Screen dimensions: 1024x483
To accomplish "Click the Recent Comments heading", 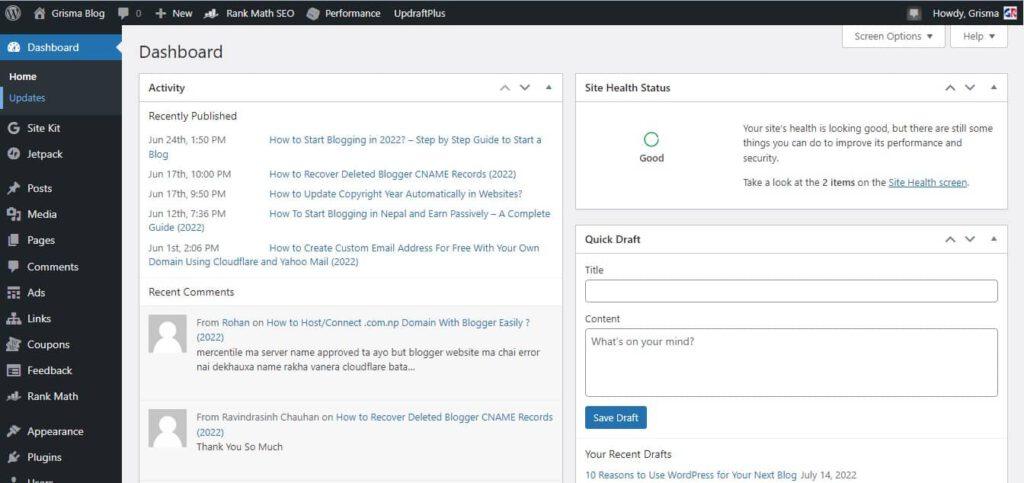I will (x=191, y=292).
